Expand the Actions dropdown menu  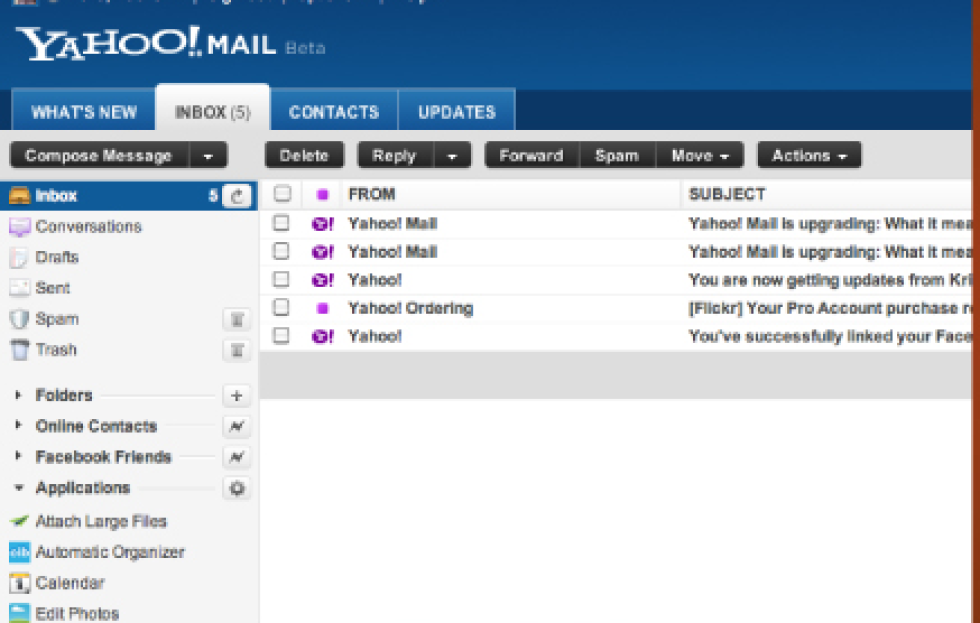809,156
